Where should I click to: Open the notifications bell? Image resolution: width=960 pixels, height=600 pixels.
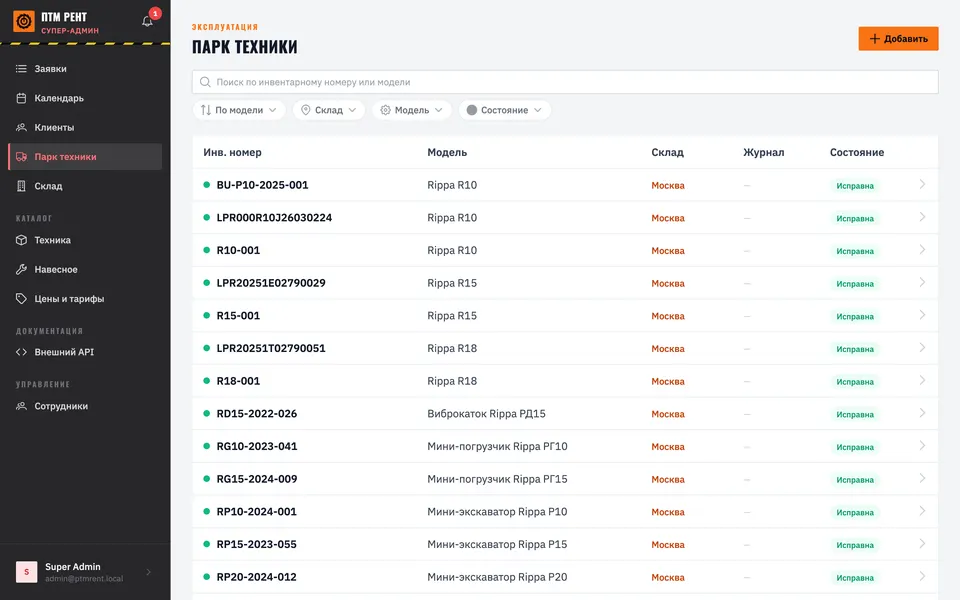tap(148, 21)
